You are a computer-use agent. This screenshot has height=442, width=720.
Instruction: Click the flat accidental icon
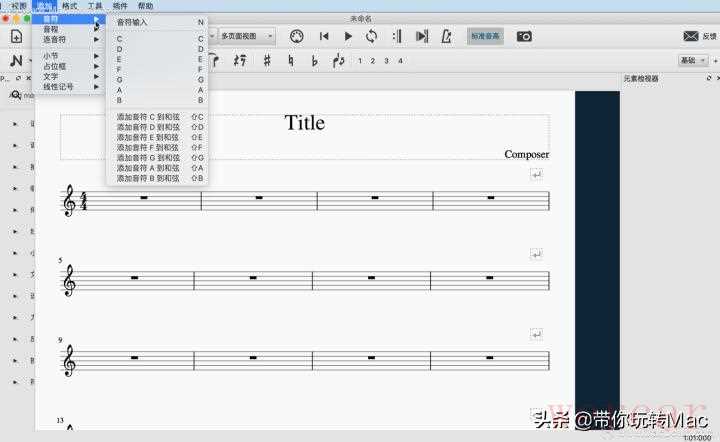(314, 60)
